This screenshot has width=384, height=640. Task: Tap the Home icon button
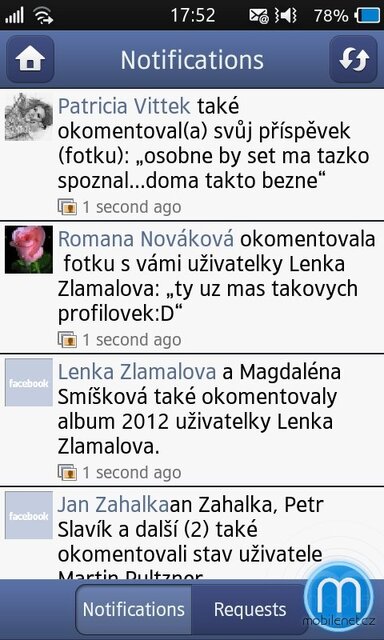click(x=30, y=59)
